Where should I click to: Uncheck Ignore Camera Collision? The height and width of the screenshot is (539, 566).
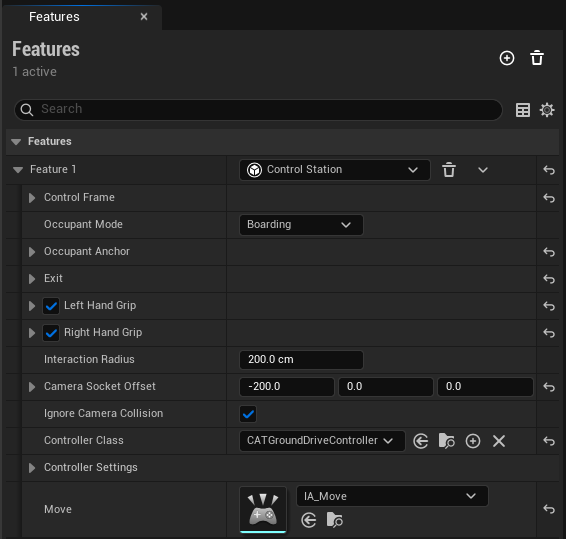point(248,414)
